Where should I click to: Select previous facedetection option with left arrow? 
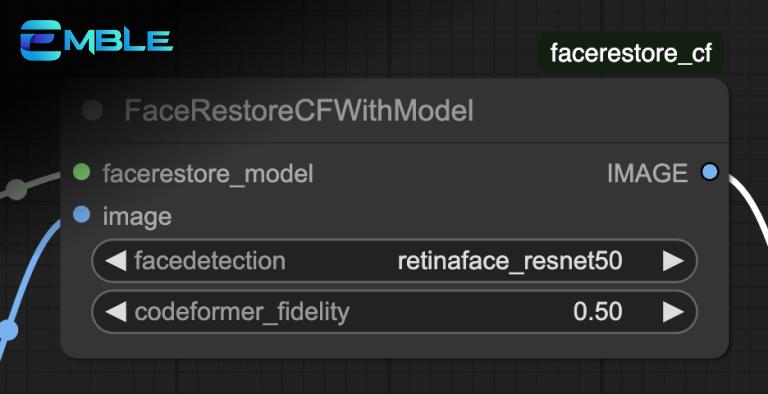116,261
